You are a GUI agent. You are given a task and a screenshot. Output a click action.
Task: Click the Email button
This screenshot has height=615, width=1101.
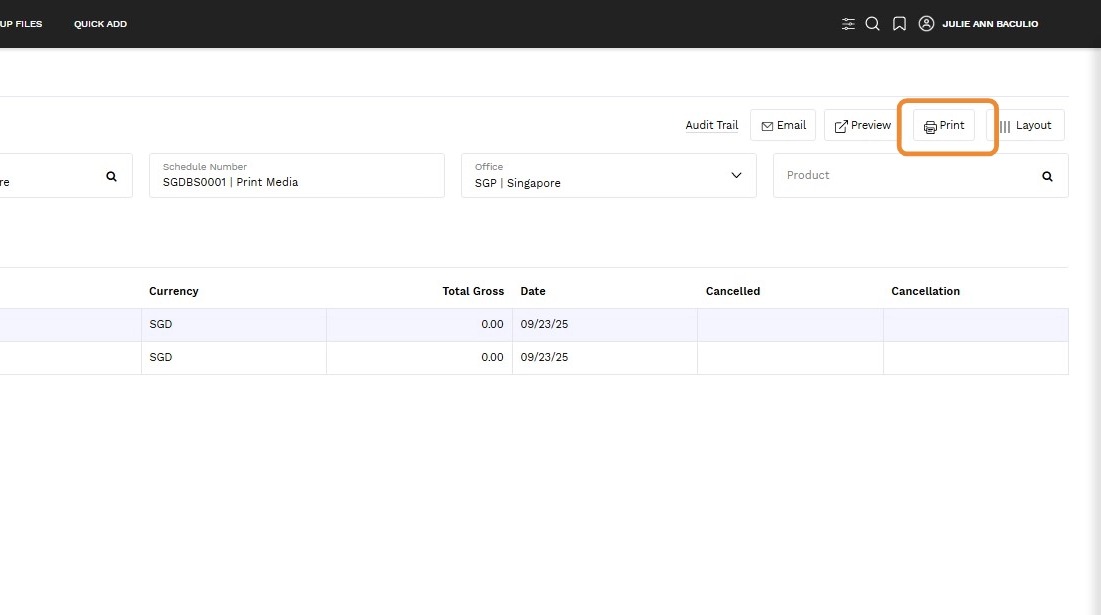click(783, 126)
